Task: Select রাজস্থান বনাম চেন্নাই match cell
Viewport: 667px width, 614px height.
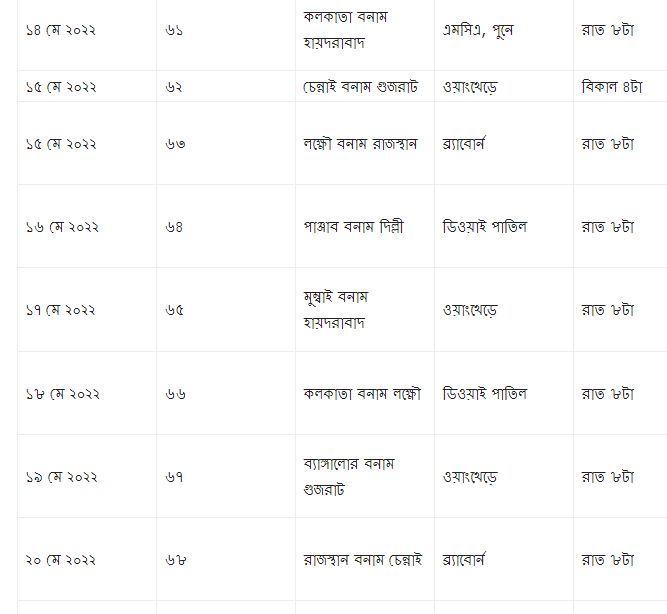Action: (362, 560)
